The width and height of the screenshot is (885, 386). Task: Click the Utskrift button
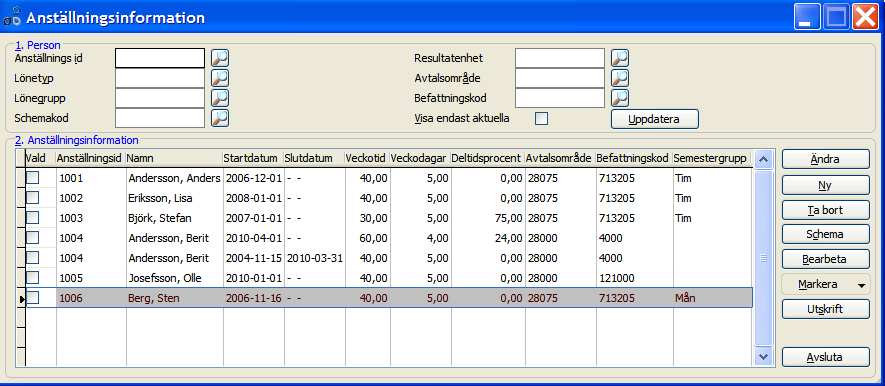[x=826, y=309]
